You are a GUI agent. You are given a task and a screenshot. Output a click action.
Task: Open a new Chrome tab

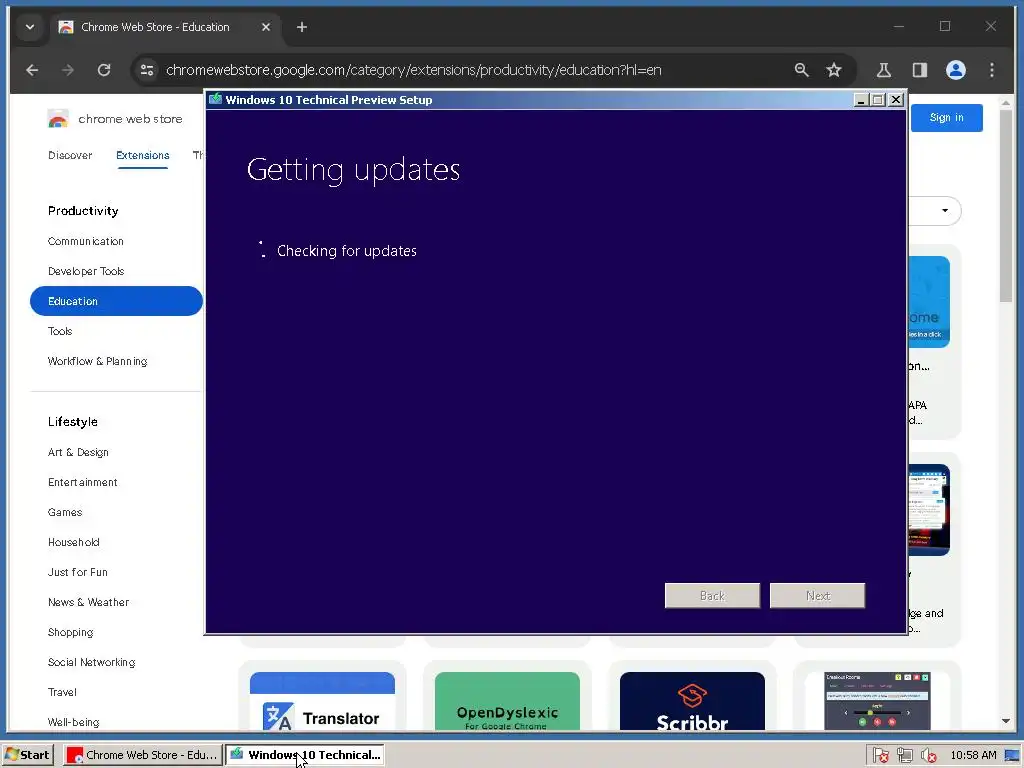pyautogui.click(x=302, y=27)
